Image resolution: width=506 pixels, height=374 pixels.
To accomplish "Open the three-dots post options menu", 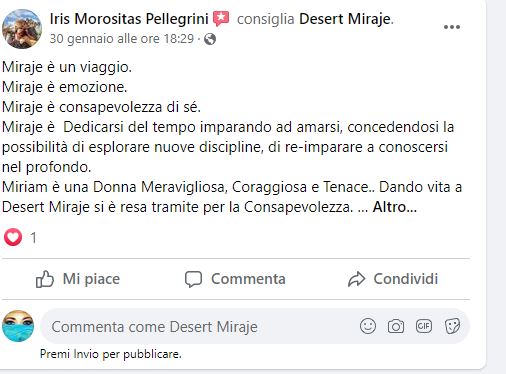I will 452,27.
